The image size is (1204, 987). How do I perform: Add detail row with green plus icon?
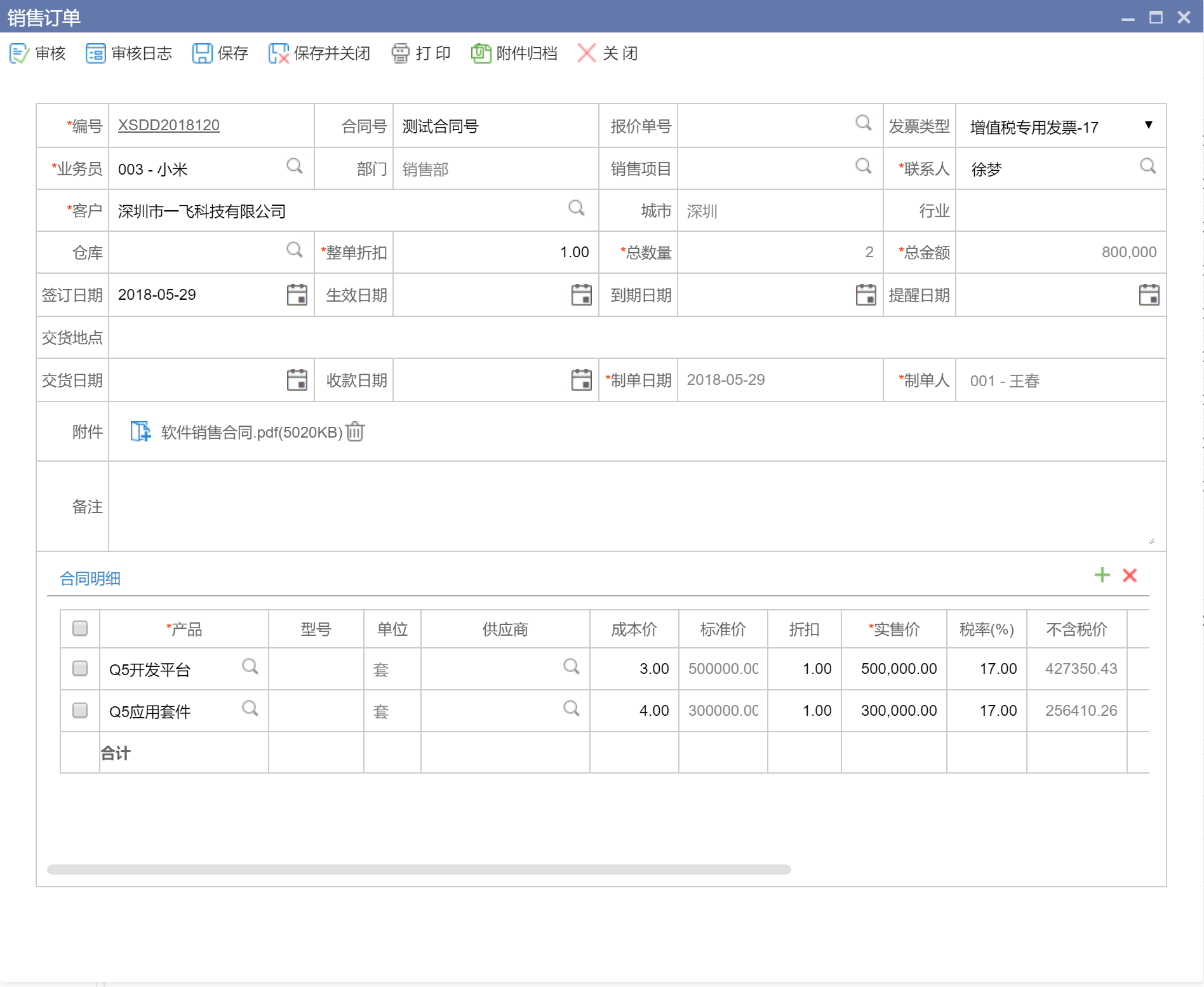tap(1102, 575)
